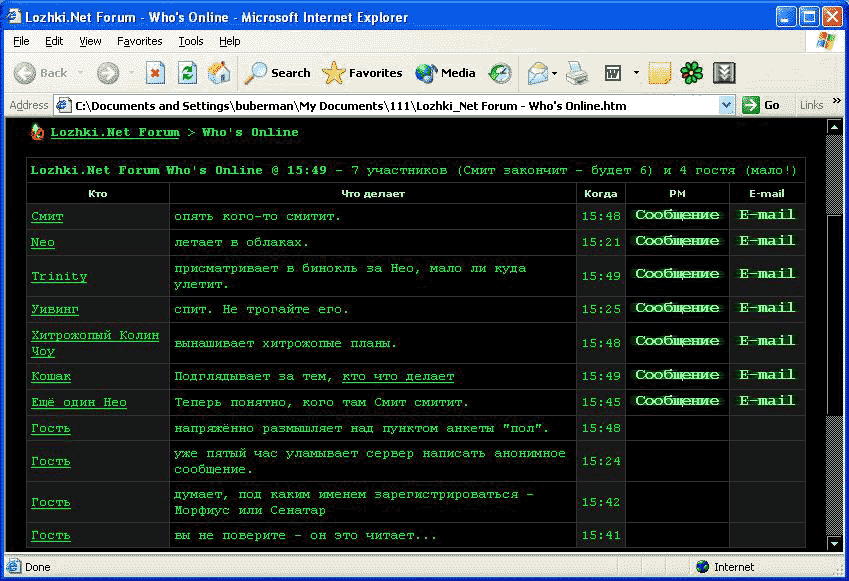Click the Stop loading toolbar icon

pos(155,73)
